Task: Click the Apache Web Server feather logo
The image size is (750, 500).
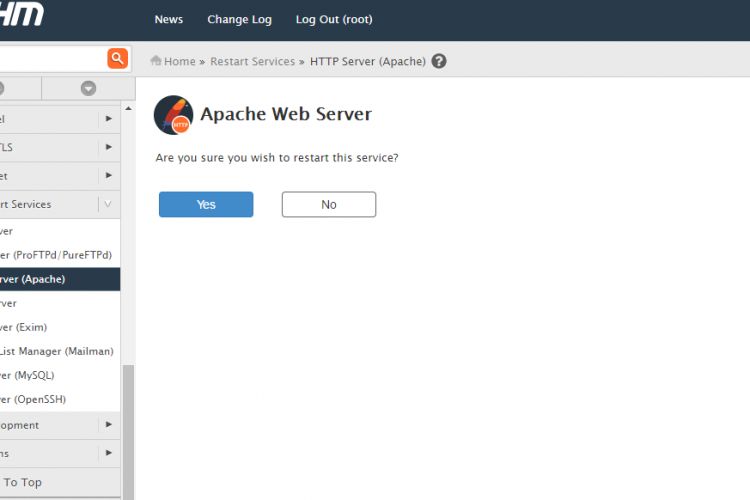Action: [x=173, y=115]
